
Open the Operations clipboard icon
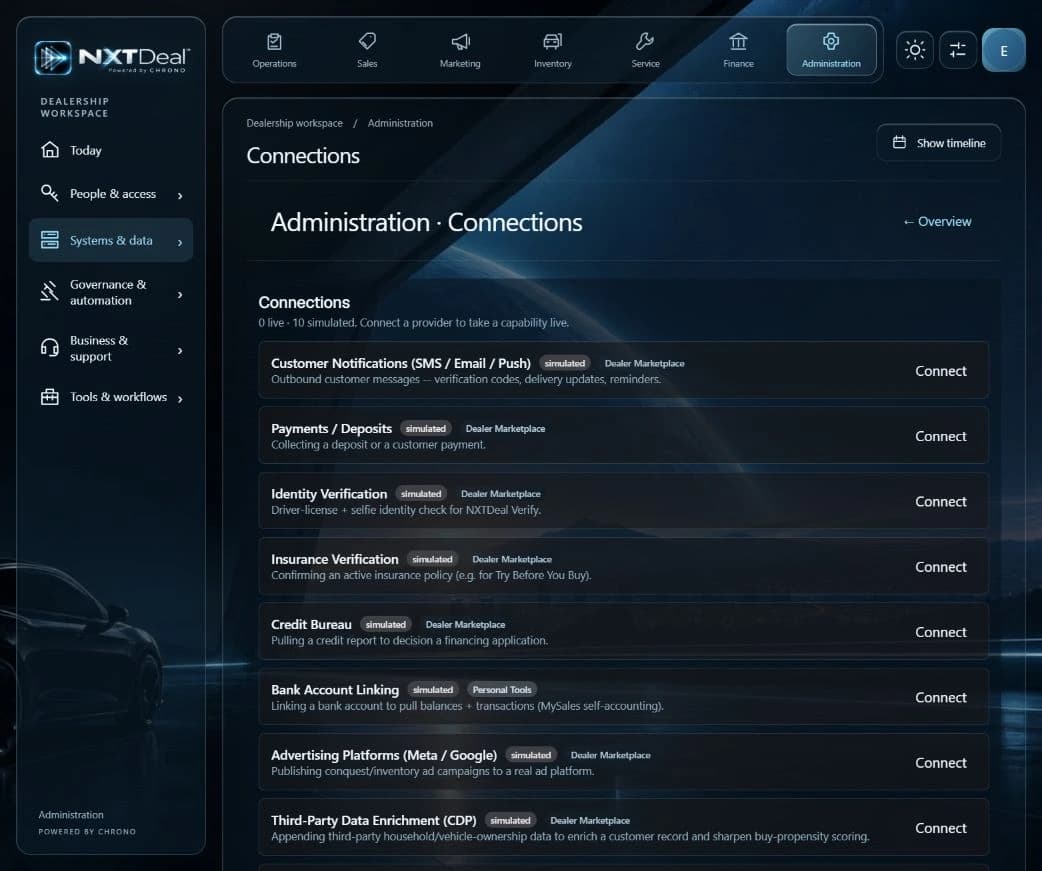[274, 42]
